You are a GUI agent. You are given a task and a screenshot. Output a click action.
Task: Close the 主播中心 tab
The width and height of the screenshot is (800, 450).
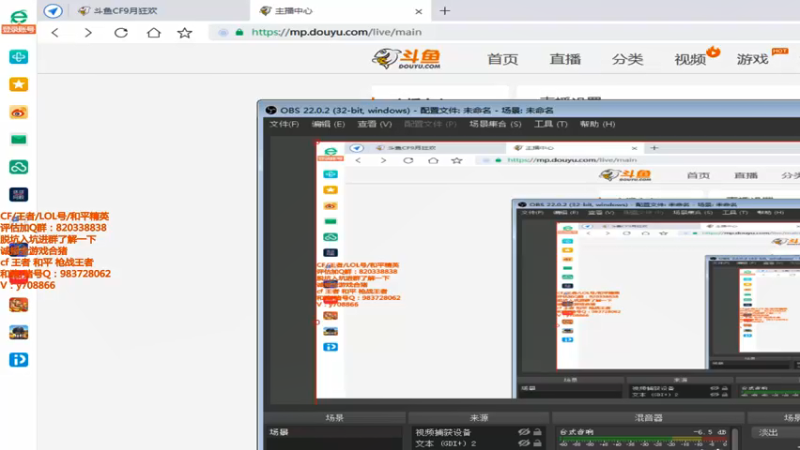pyautogui.click(x=418, y=11)
